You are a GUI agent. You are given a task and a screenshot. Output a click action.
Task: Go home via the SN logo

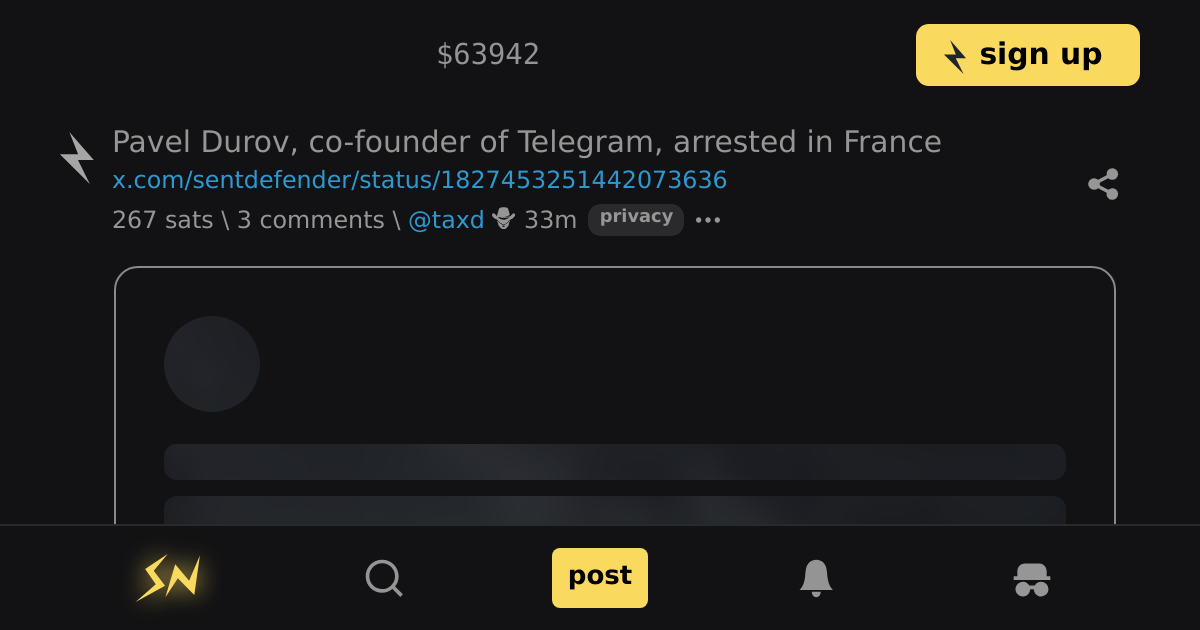pos(169,578)
